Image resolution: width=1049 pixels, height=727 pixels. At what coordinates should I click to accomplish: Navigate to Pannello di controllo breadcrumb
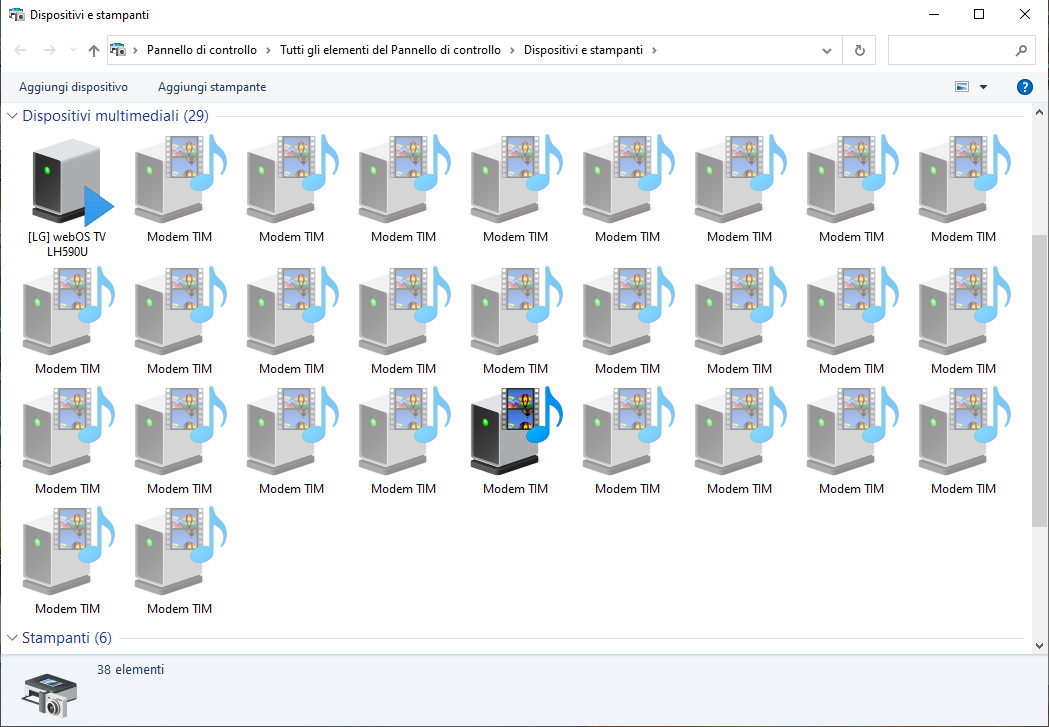click(x=202, y=50)
